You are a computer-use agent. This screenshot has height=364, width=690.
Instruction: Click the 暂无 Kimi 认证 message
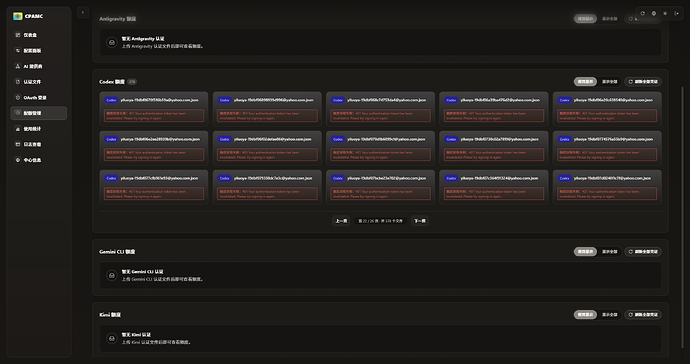(x=136, y=335)
